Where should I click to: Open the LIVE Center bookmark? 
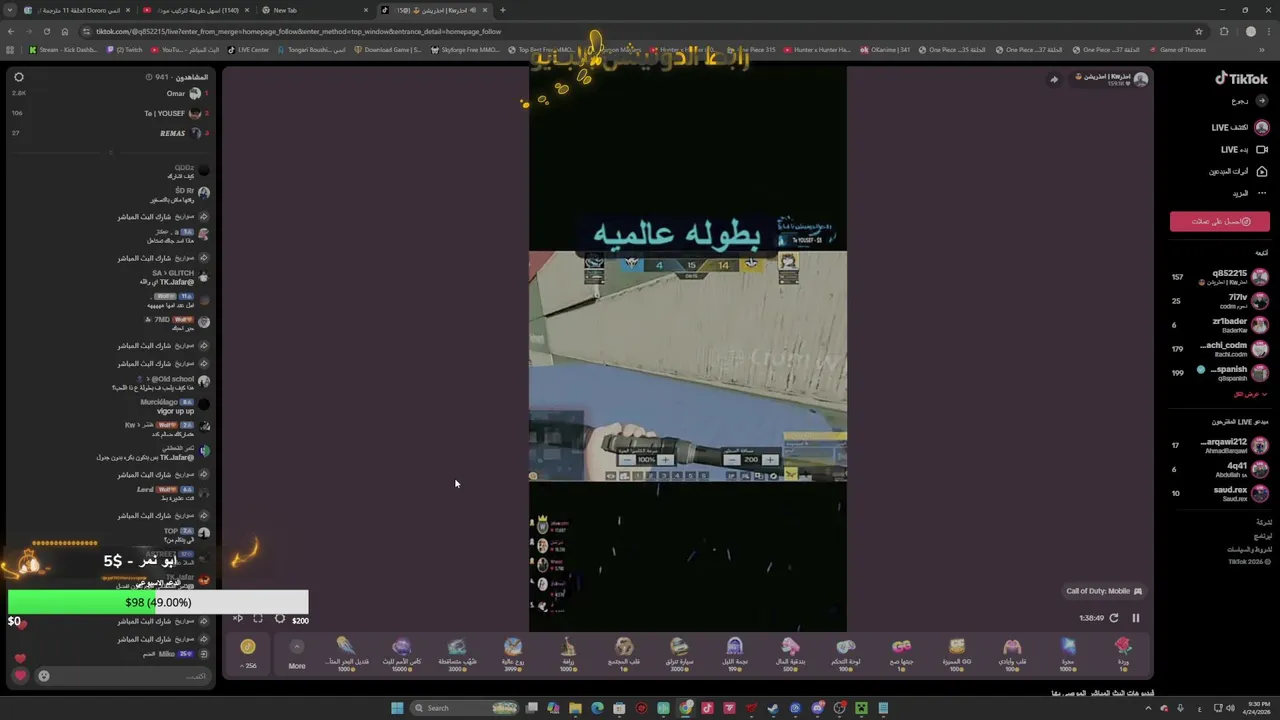[x=248, y=50]
